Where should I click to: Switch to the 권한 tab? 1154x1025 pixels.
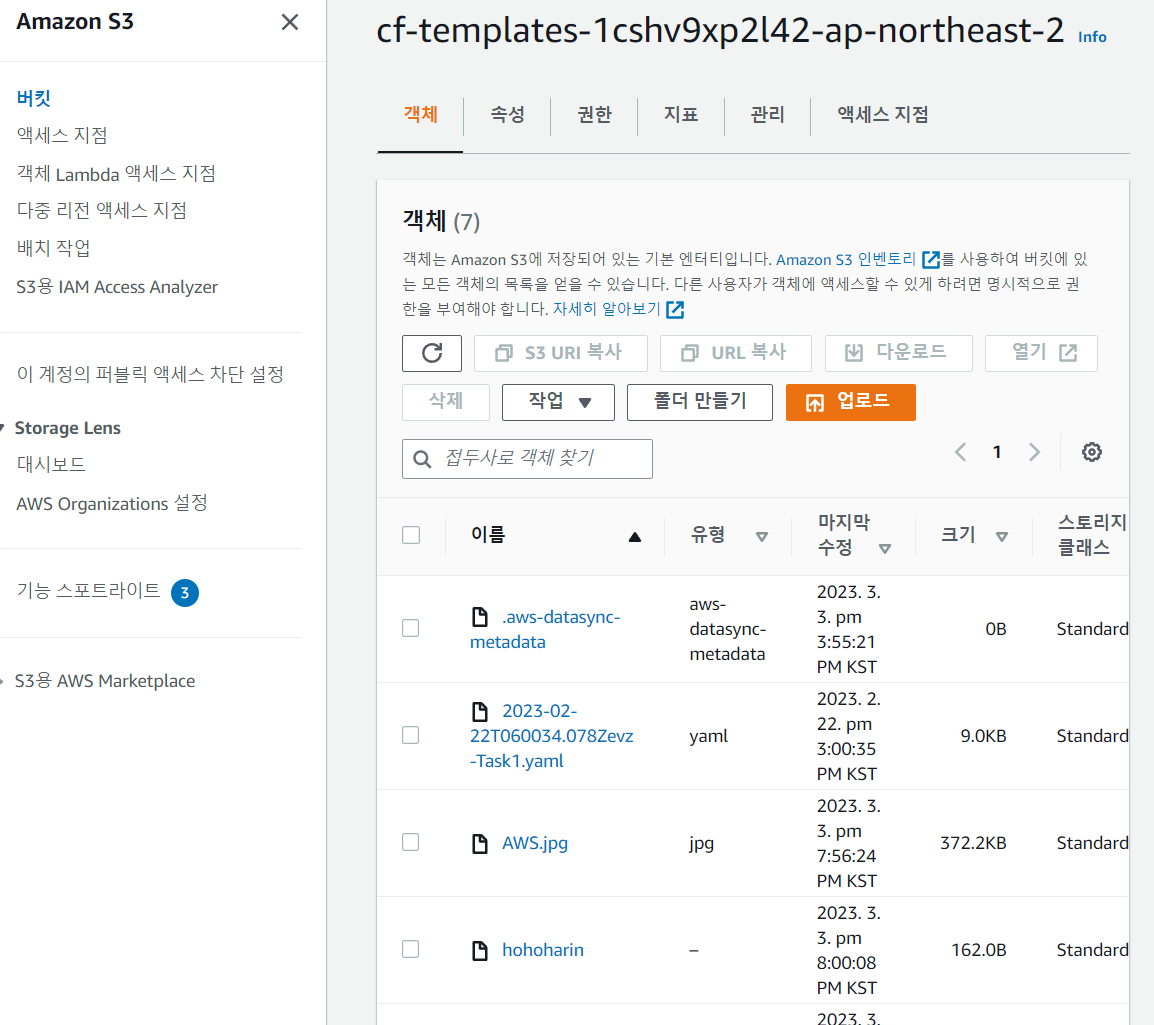click(x=594, y=115)
